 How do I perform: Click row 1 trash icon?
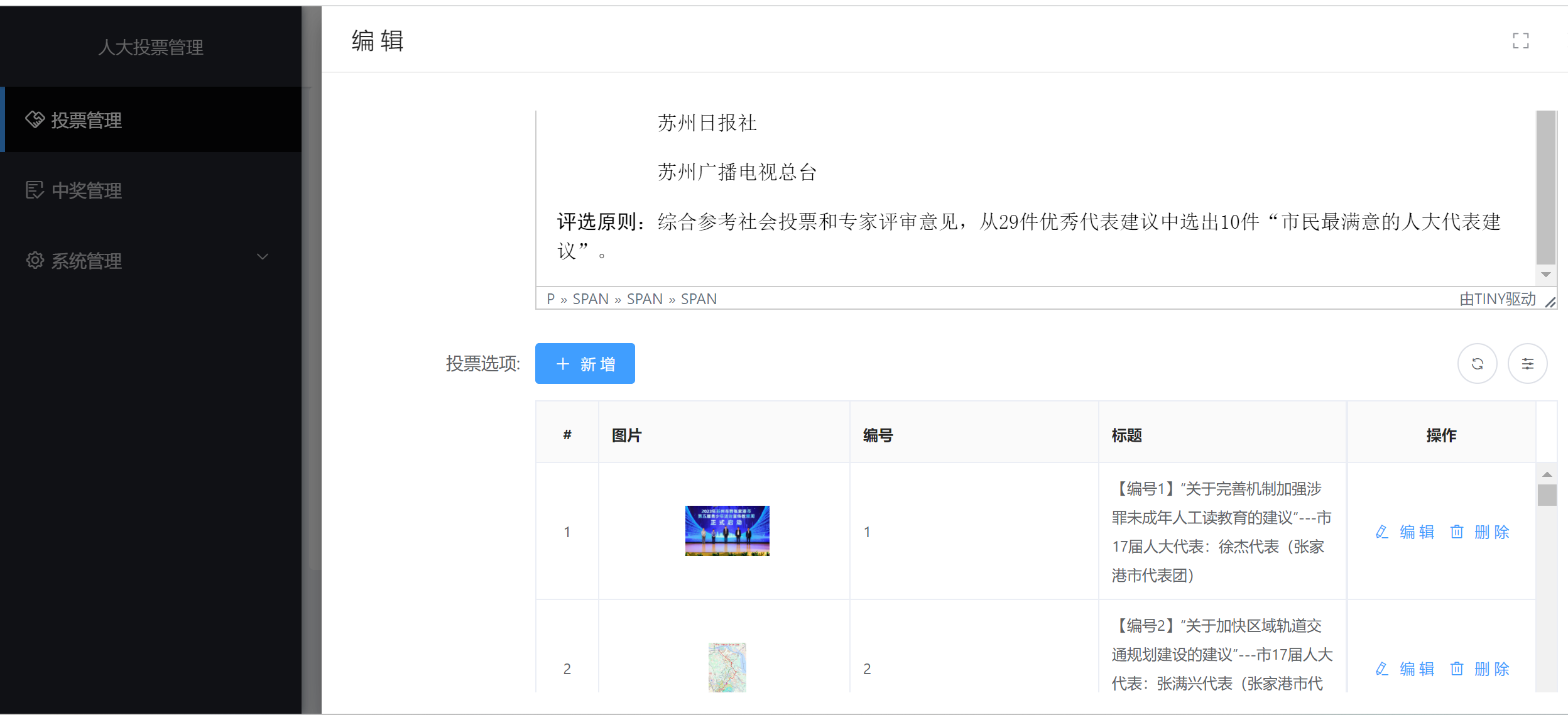click(1457, 532)
